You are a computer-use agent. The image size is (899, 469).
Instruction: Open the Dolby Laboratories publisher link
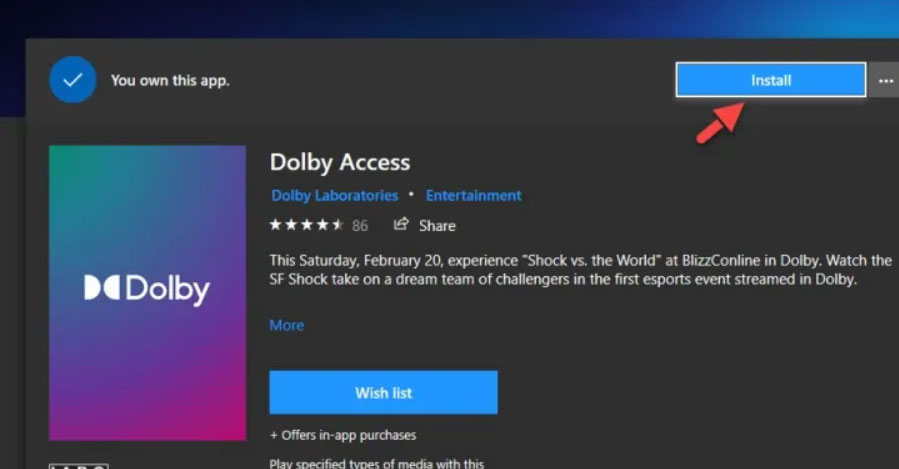(334, 196)
